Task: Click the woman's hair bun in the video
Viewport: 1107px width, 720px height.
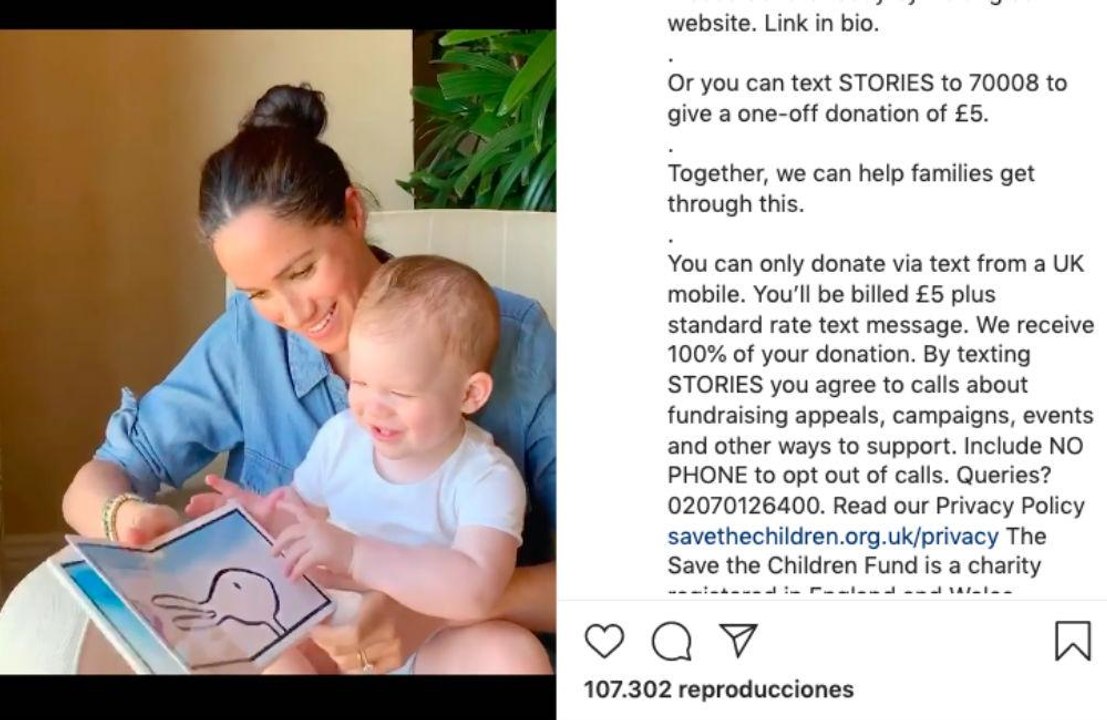Action: click(x=286, y=112)
